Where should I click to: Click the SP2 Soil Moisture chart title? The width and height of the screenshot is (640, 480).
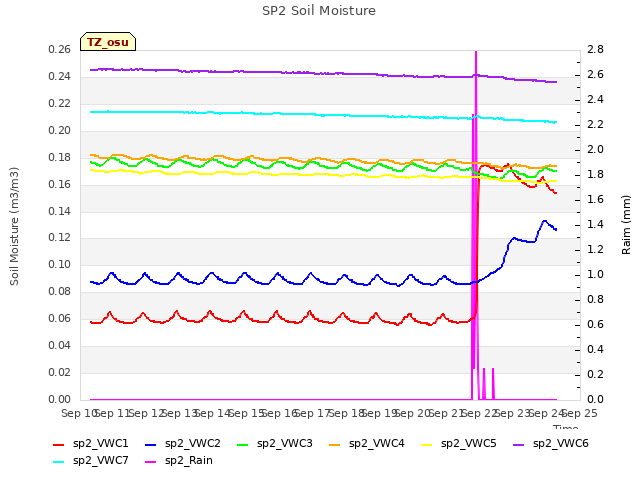(319, 11)
